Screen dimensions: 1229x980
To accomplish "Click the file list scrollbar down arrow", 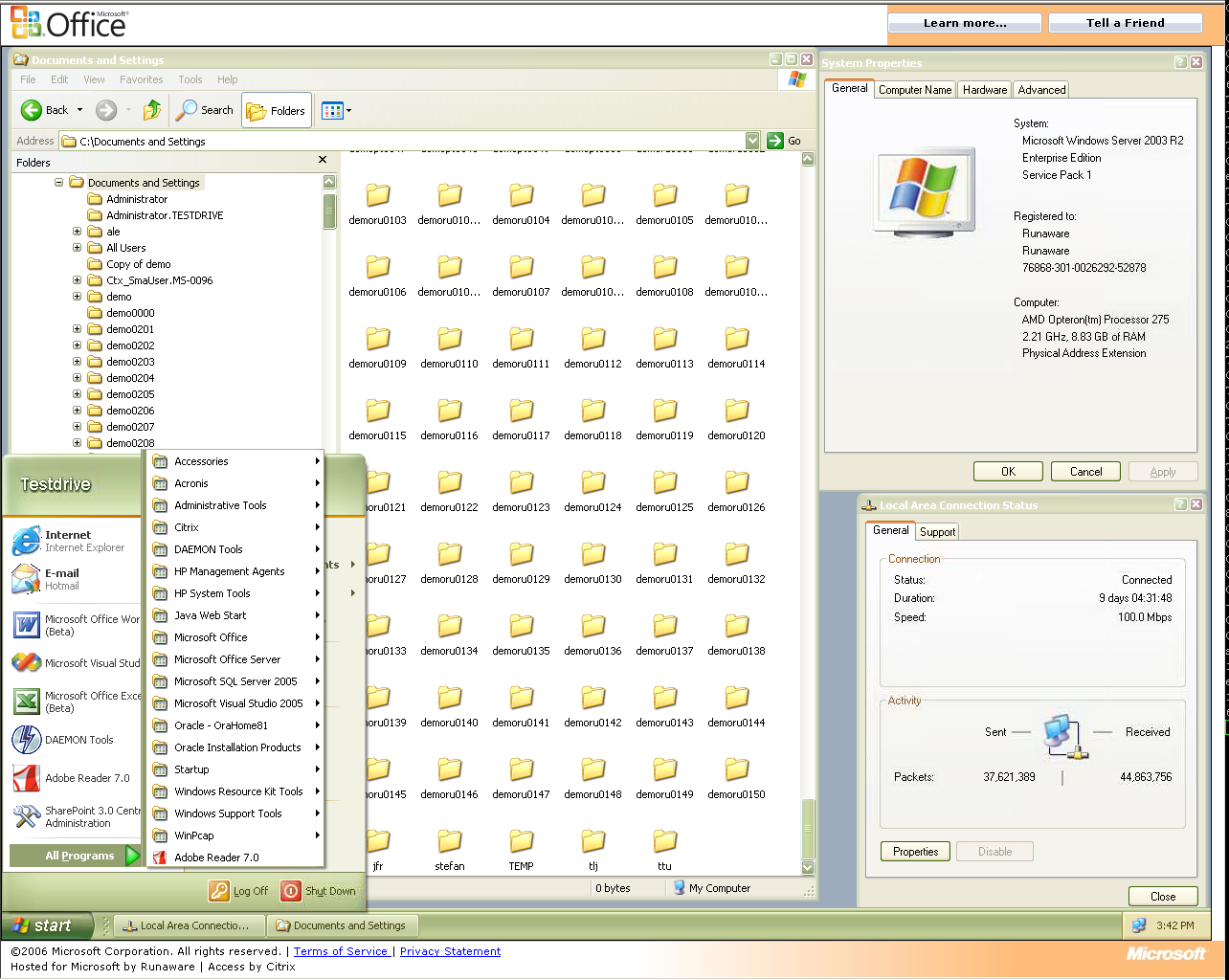I will point(808,867).
